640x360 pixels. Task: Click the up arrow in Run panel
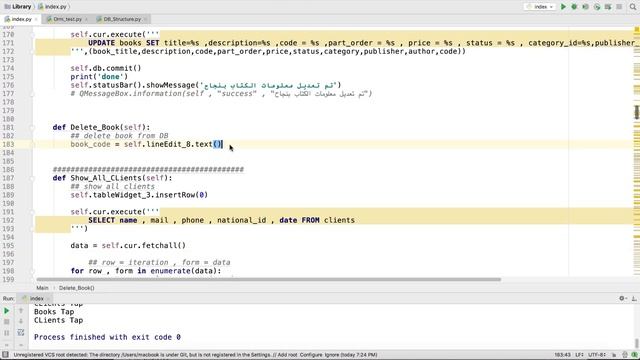(x=21, y=311)
